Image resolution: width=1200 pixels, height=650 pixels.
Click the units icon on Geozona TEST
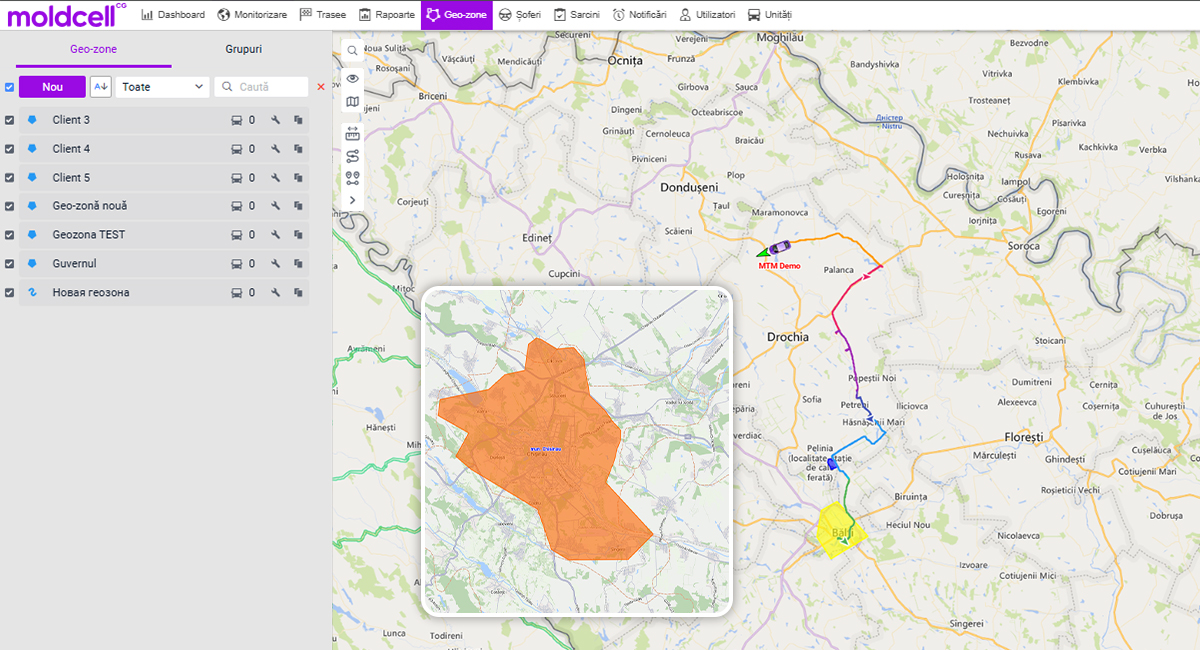[x=236, y=235]
